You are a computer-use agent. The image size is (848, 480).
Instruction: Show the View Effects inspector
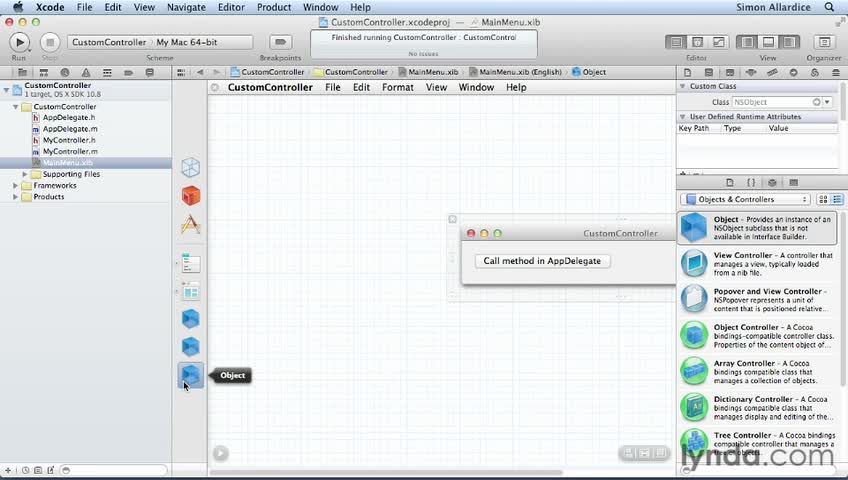(836, 72)
